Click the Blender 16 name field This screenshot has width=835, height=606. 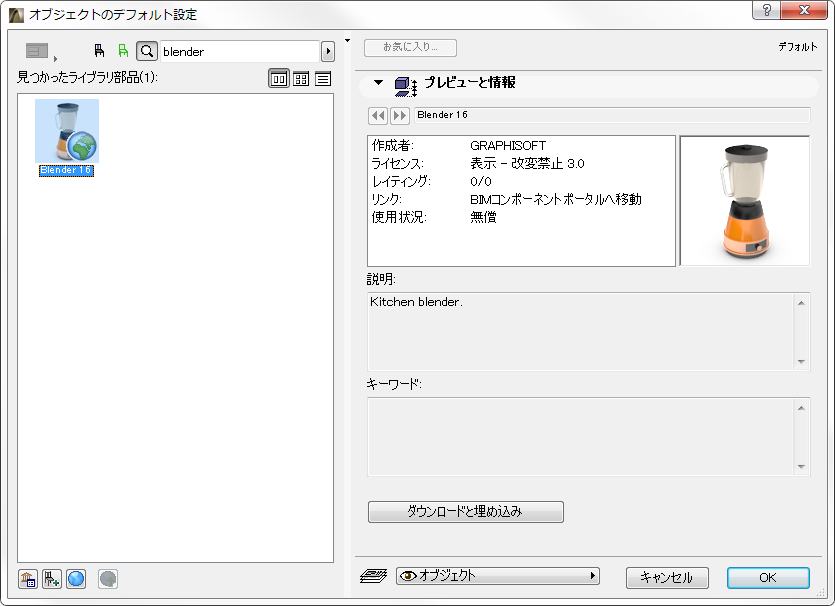point(612,115)
